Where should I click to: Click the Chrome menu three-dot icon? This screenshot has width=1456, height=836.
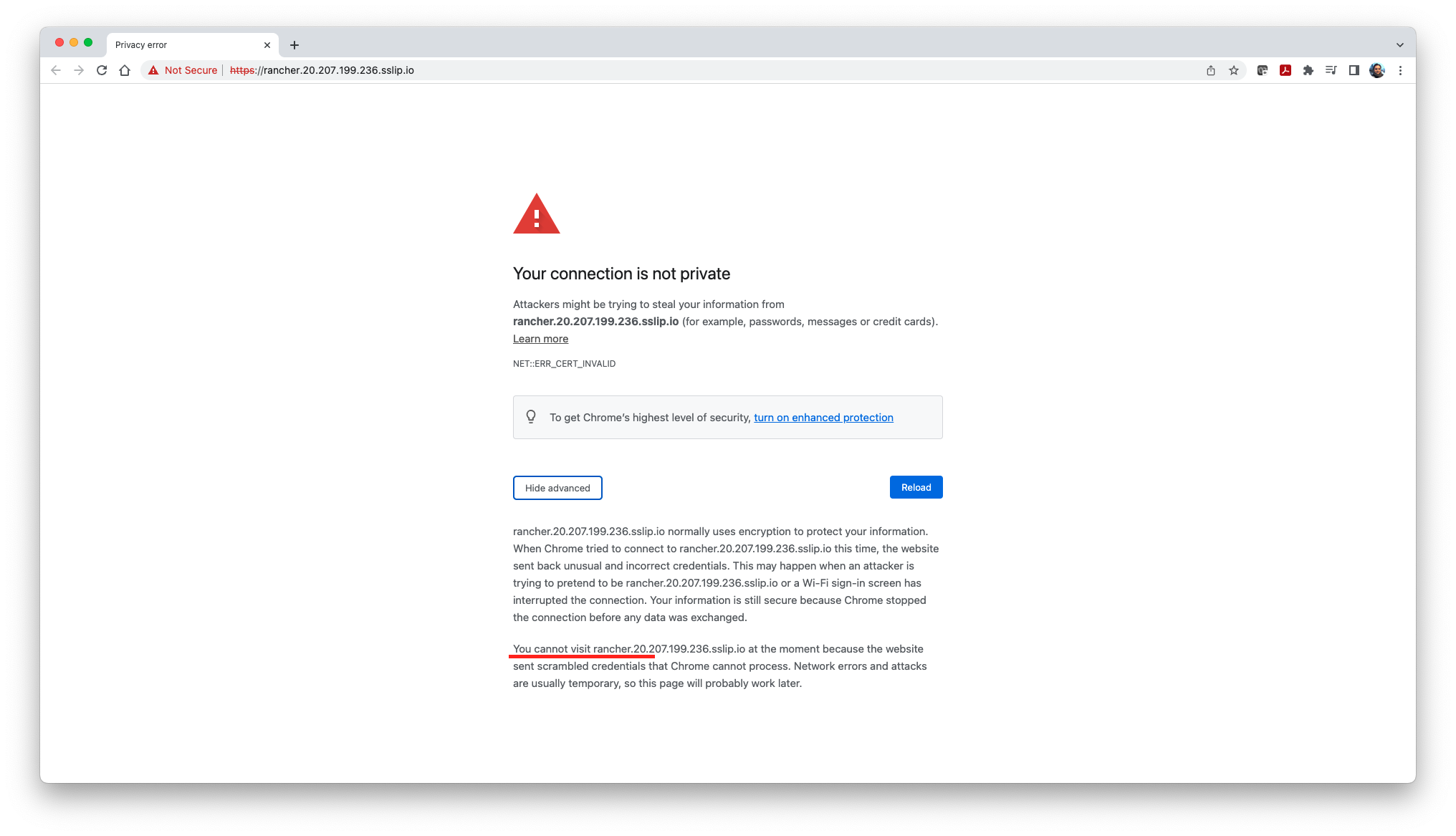(x=1400, y=70)
